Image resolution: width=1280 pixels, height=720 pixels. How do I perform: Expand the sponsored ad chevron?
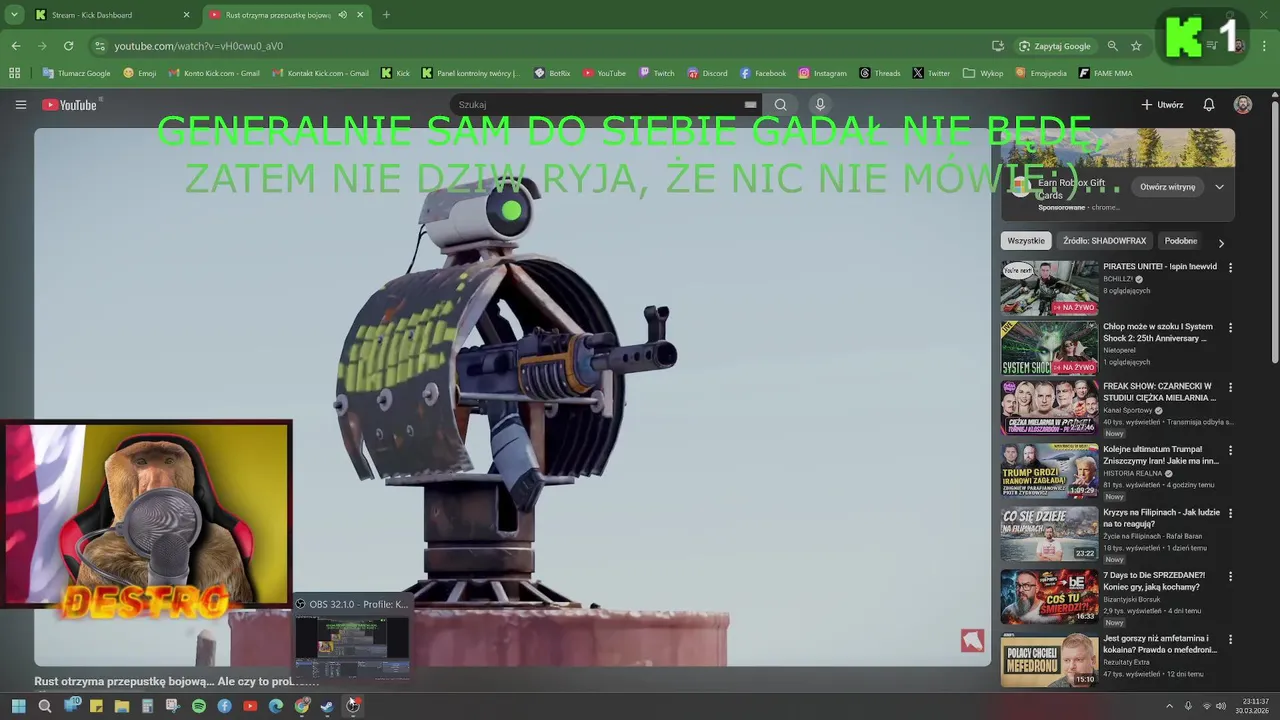click(1219, 187)
